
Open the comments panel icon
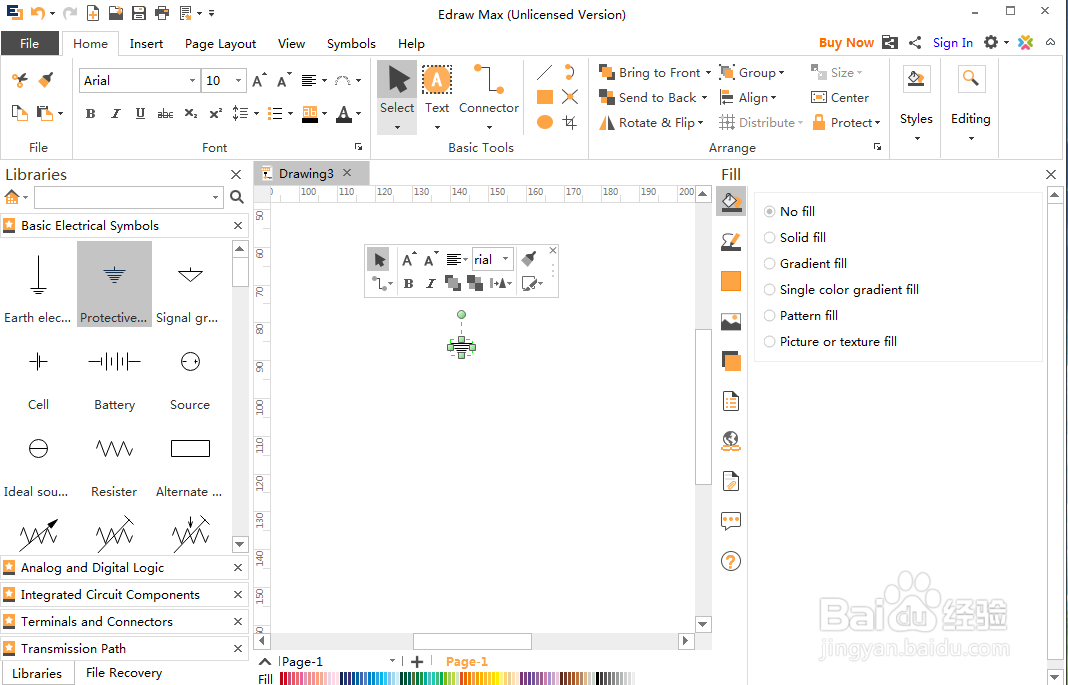(x=730, y=522)
